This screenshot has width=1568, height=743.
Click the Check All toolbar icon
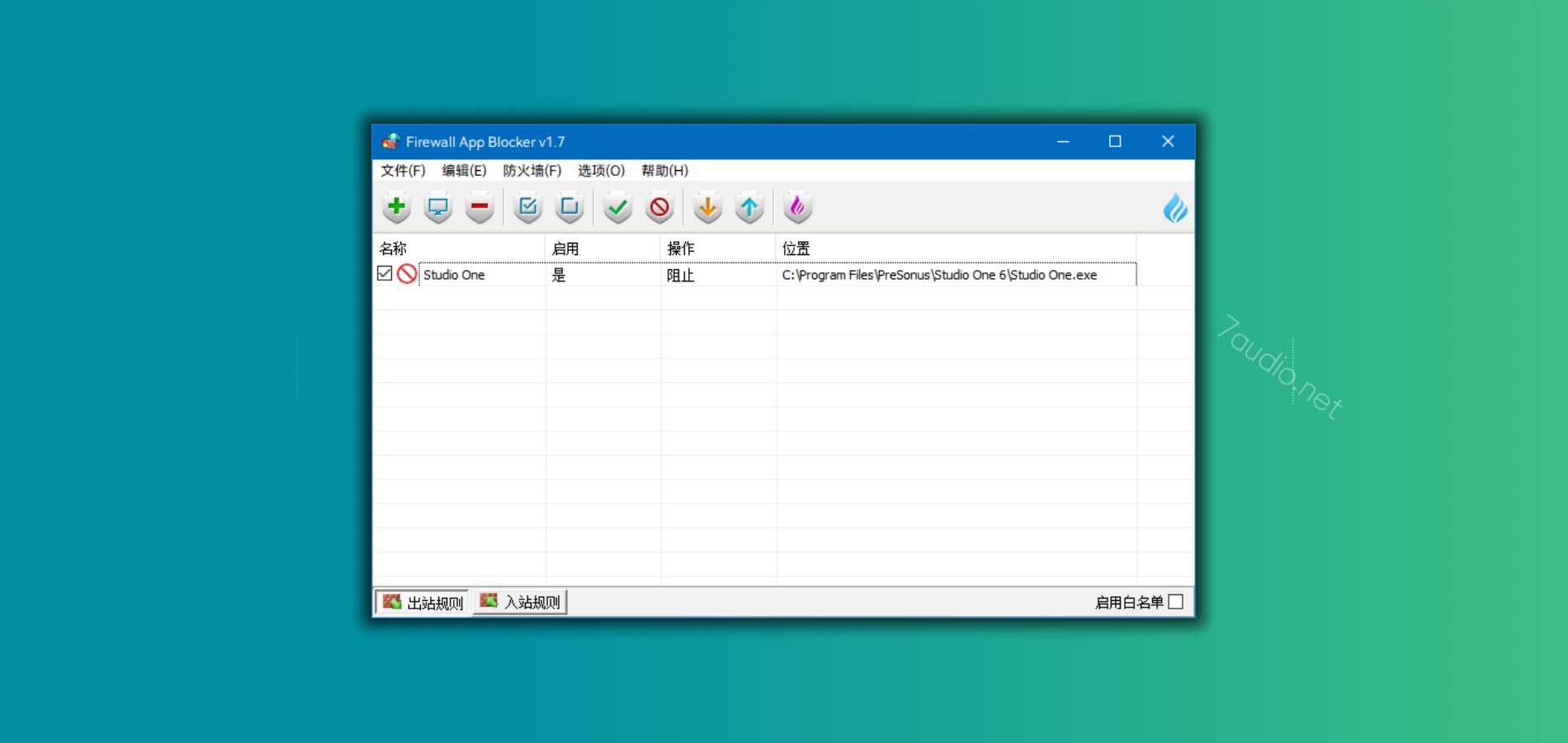[528, 207]
